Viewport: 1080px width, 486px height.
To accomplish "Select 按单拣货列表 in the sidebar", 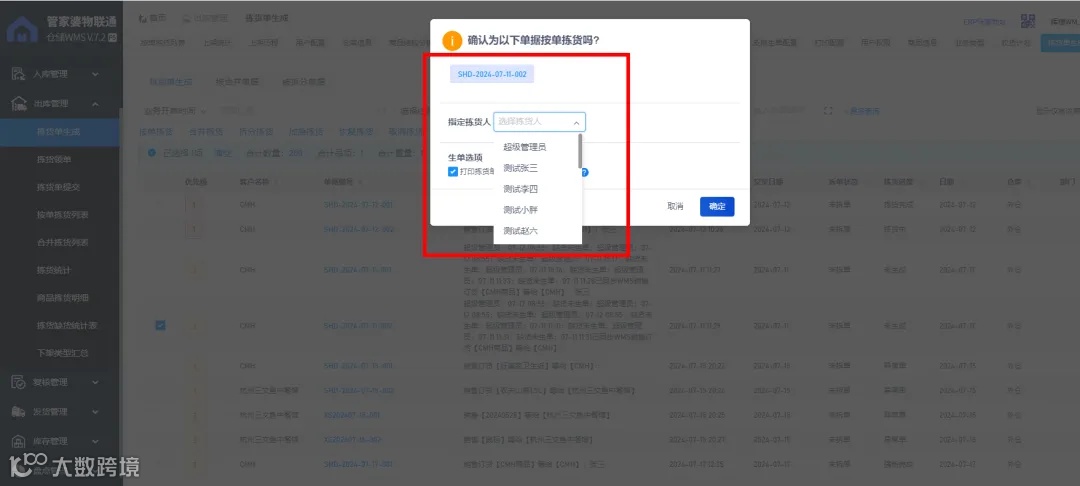I will 63,215.
